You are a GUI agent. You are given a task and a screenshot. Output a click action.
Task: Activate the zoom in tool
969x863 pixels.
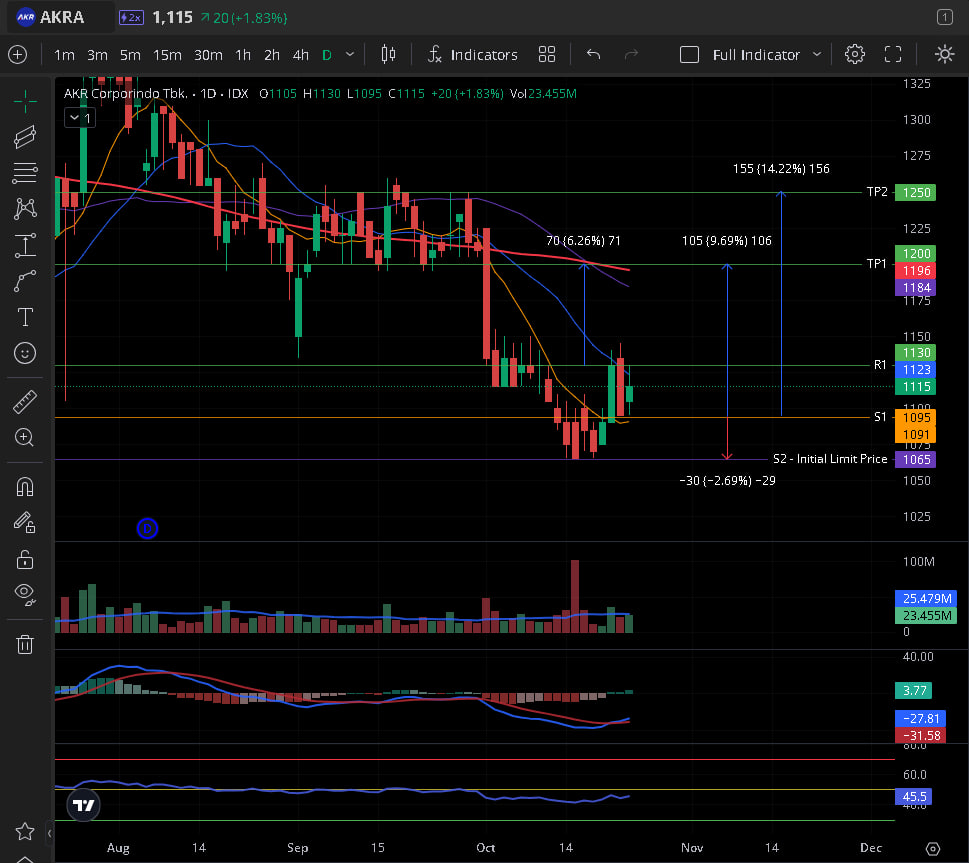(x=25, y=437)
